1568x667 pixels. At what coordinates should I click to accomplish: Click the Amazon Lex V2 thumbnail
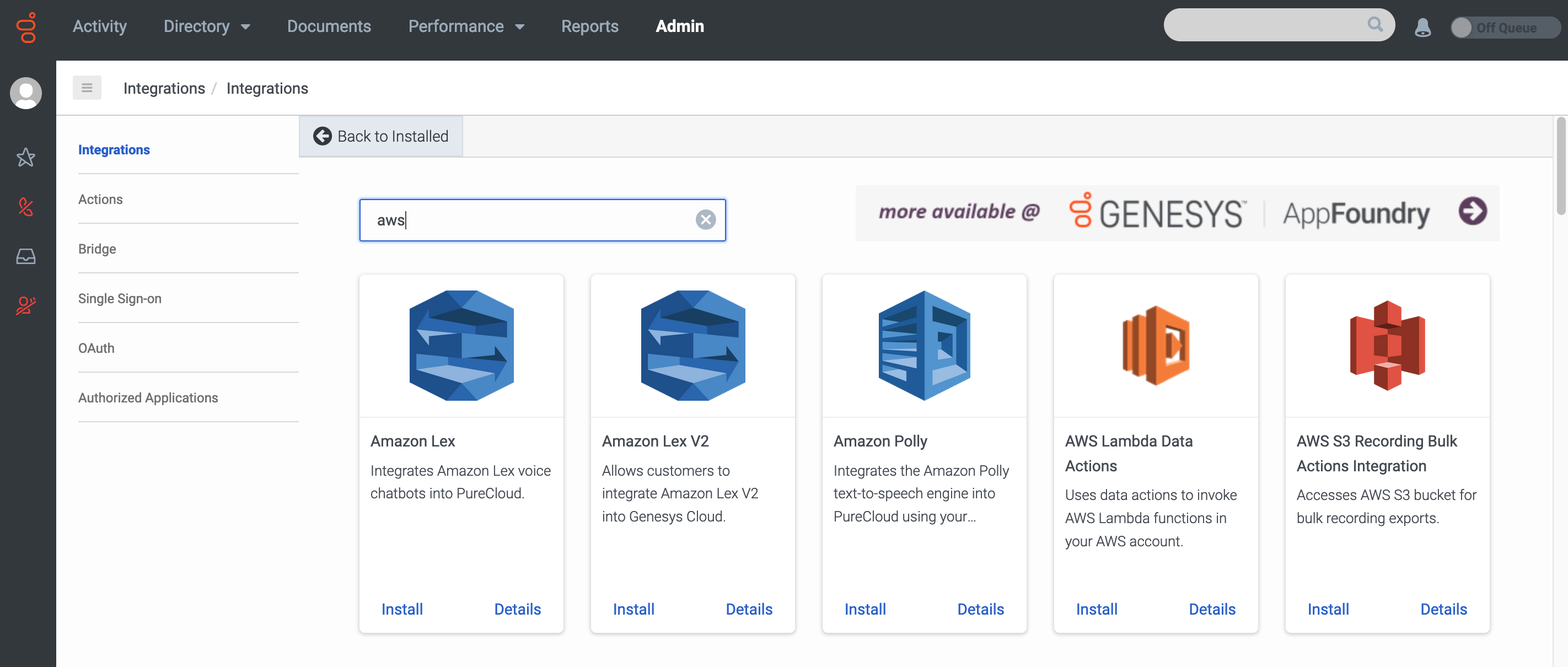click(x=692, y=345)
